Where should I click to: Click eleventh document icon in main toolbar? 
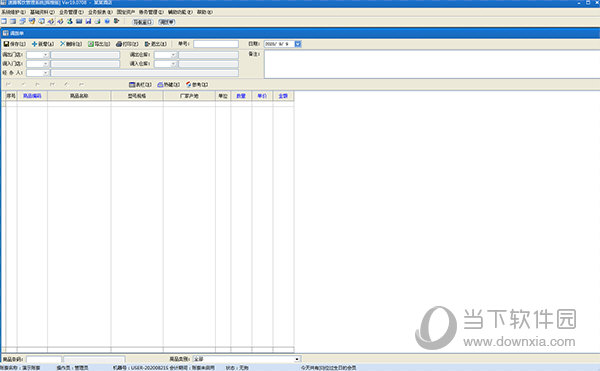tap(98, 21)
